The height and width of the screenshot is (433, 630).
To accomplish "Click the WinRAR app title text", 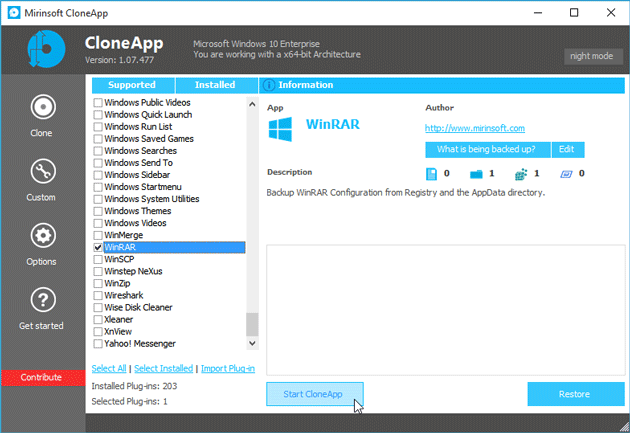I will tap(333, 125).
